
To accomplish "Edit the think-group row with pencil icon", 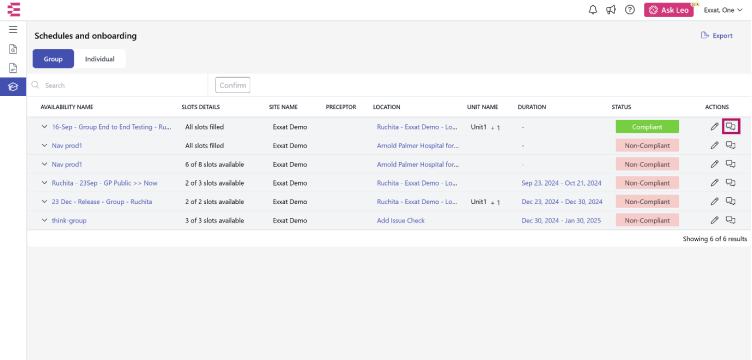I will tap(715, 221).
